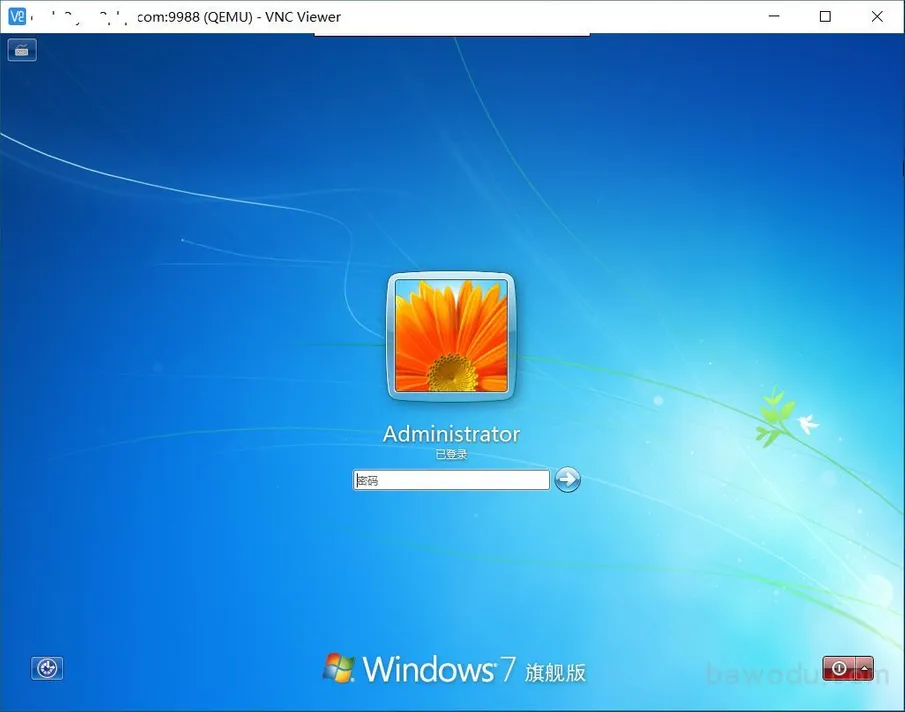The width and height of the screenshot is (905, 712).
Task: Maximize the VNC Viewer window
Action: tap(825, 16)
